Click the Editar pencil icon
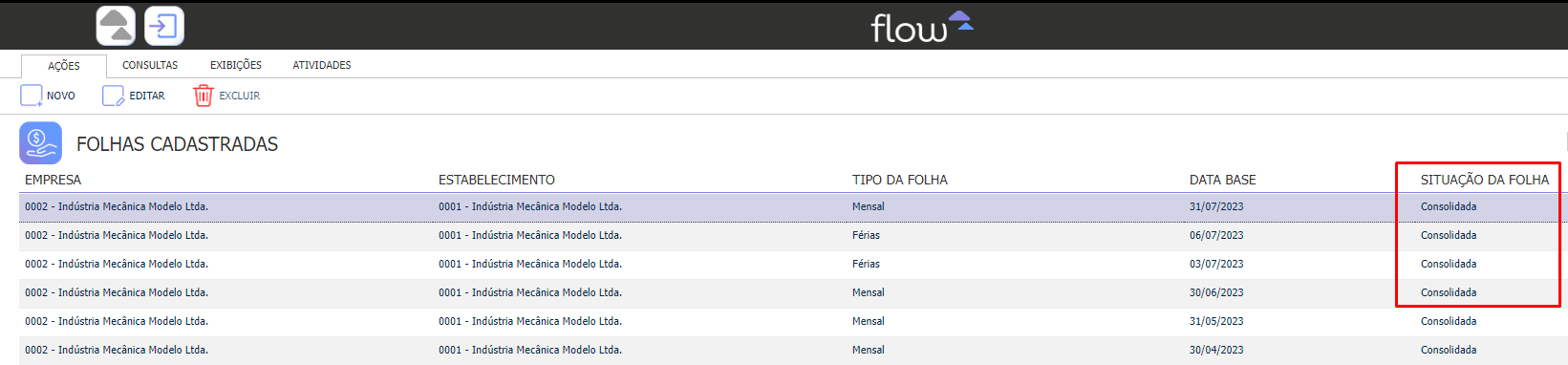1568x365 pixels. [x=114, y=96]
